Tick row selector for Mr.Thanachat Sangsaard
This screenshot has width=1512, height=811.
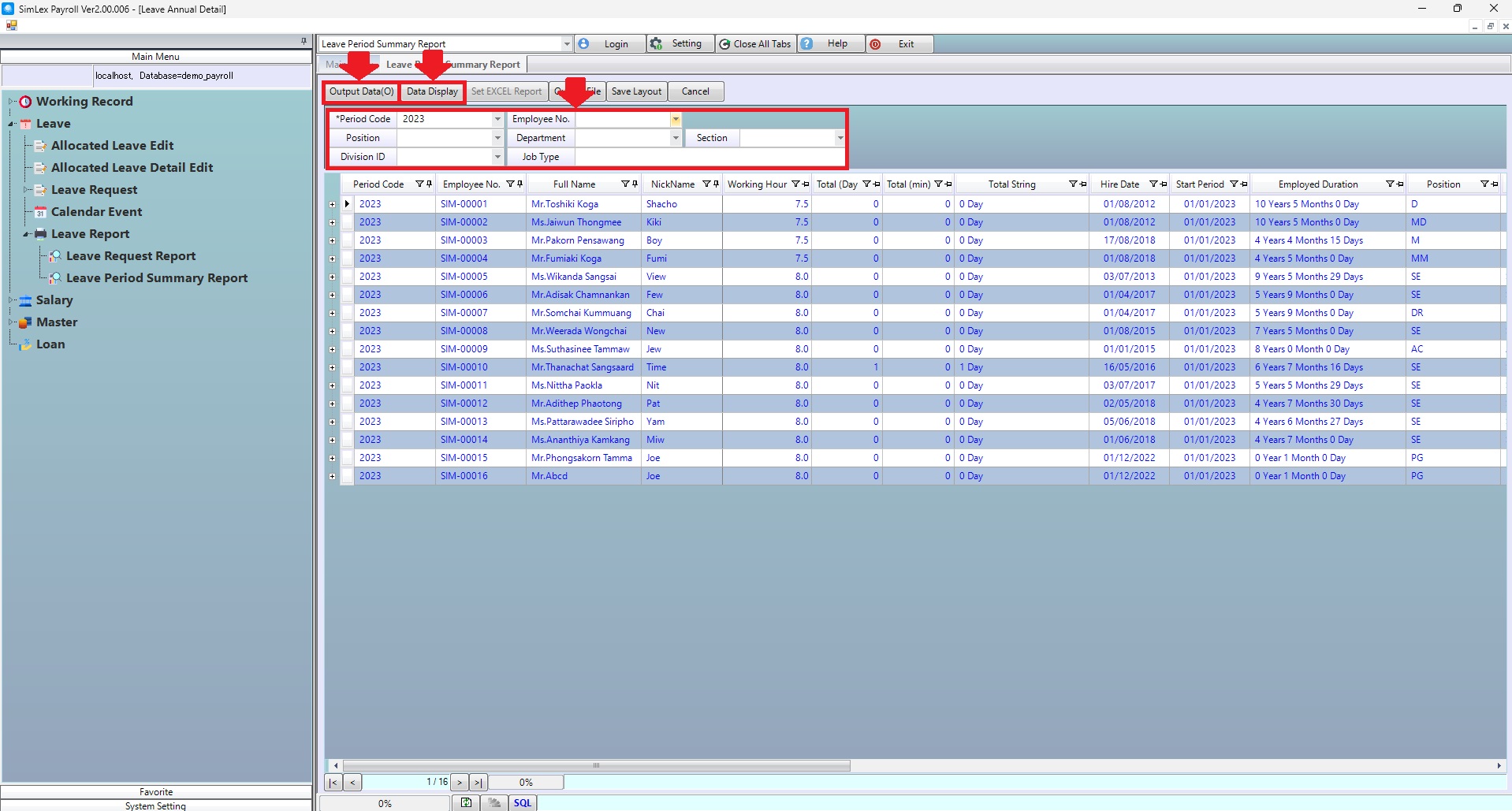click(x=348, y=367)
